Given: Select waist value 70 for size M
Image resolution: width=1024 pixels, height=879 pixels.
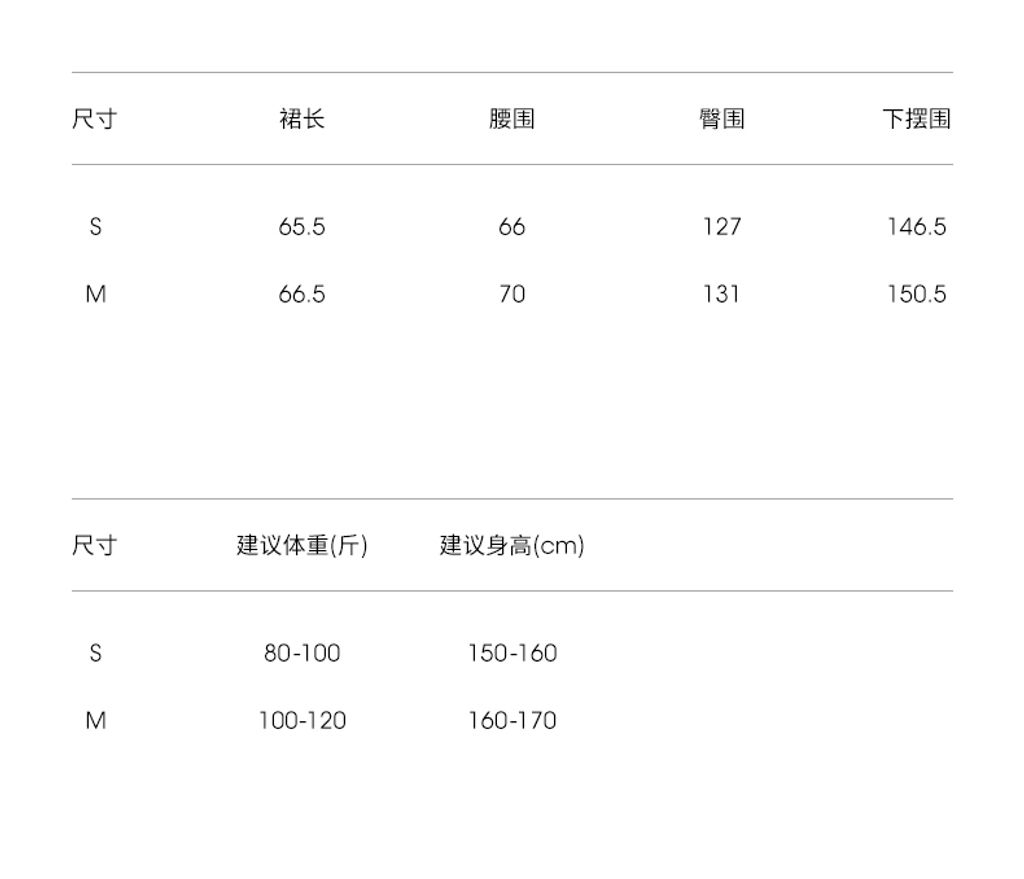Looking at the screenshot, I should coord(512,294).
